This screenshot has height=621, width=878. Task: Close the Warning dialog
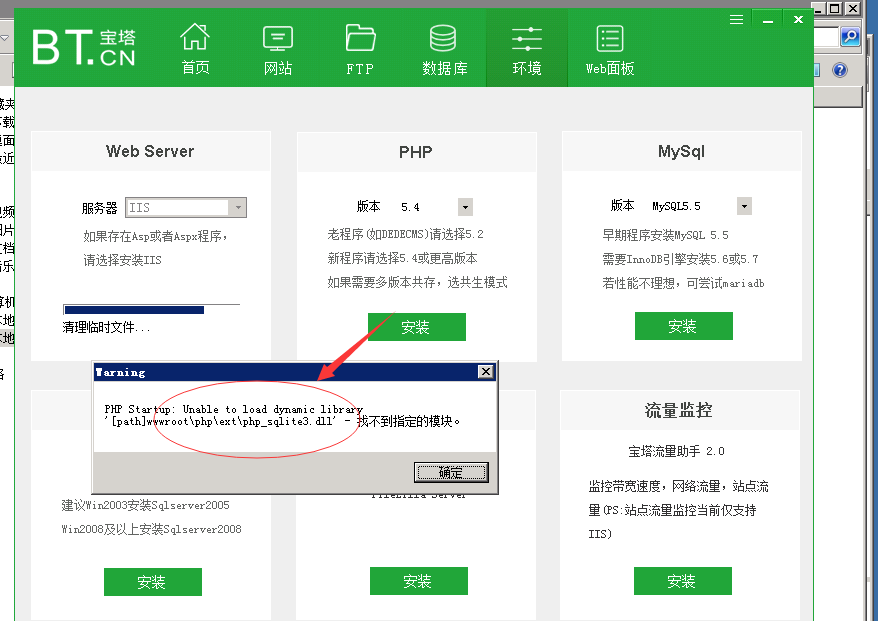tap(485, 371)
